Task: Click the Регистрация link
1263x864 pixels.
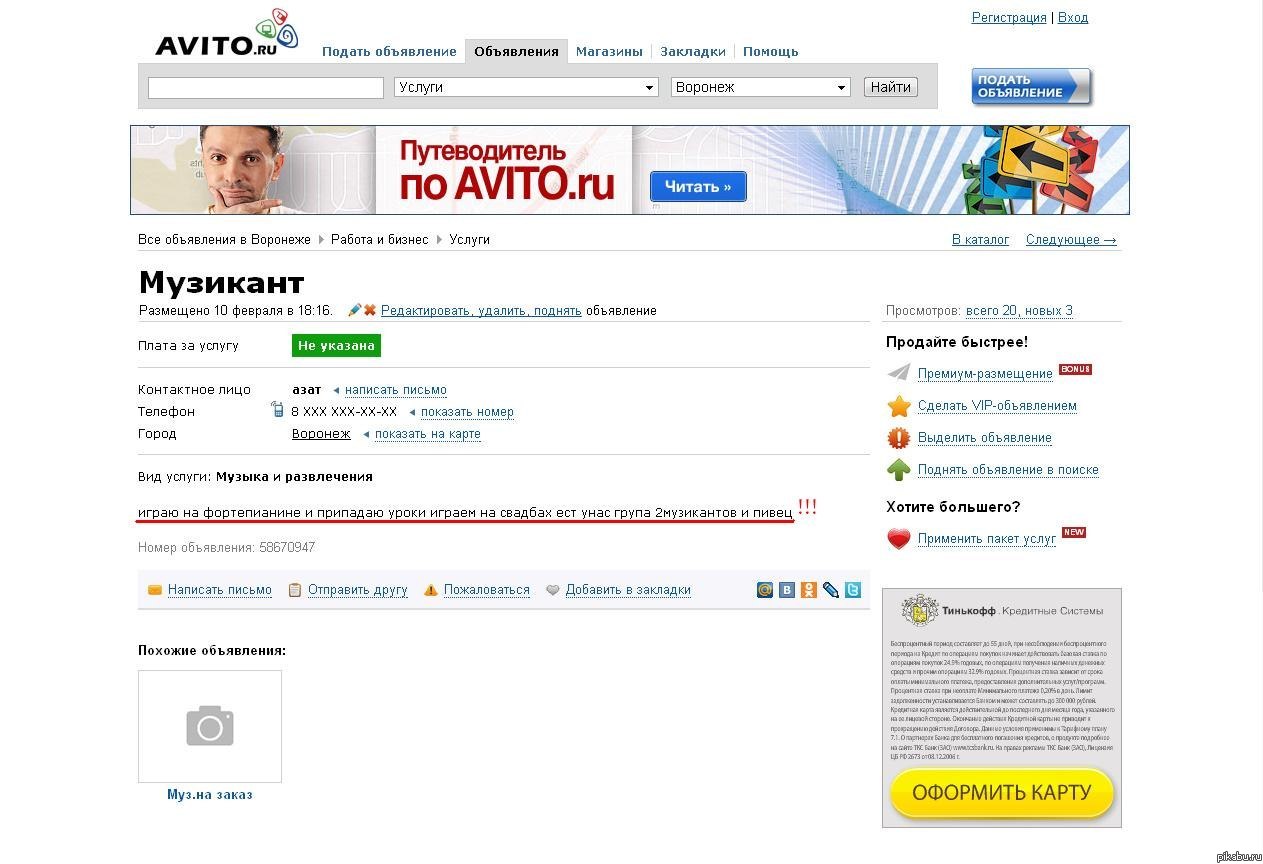Action: (1009, 18)
